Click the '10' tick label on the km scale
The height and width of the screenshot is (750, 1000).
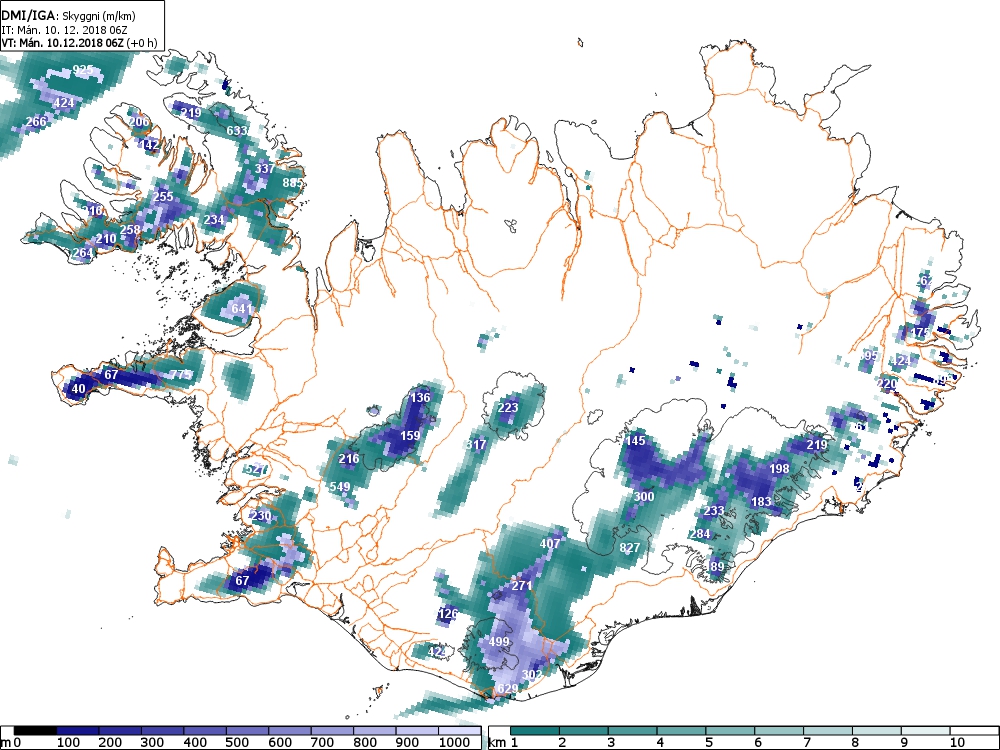(x=957, y=742)
